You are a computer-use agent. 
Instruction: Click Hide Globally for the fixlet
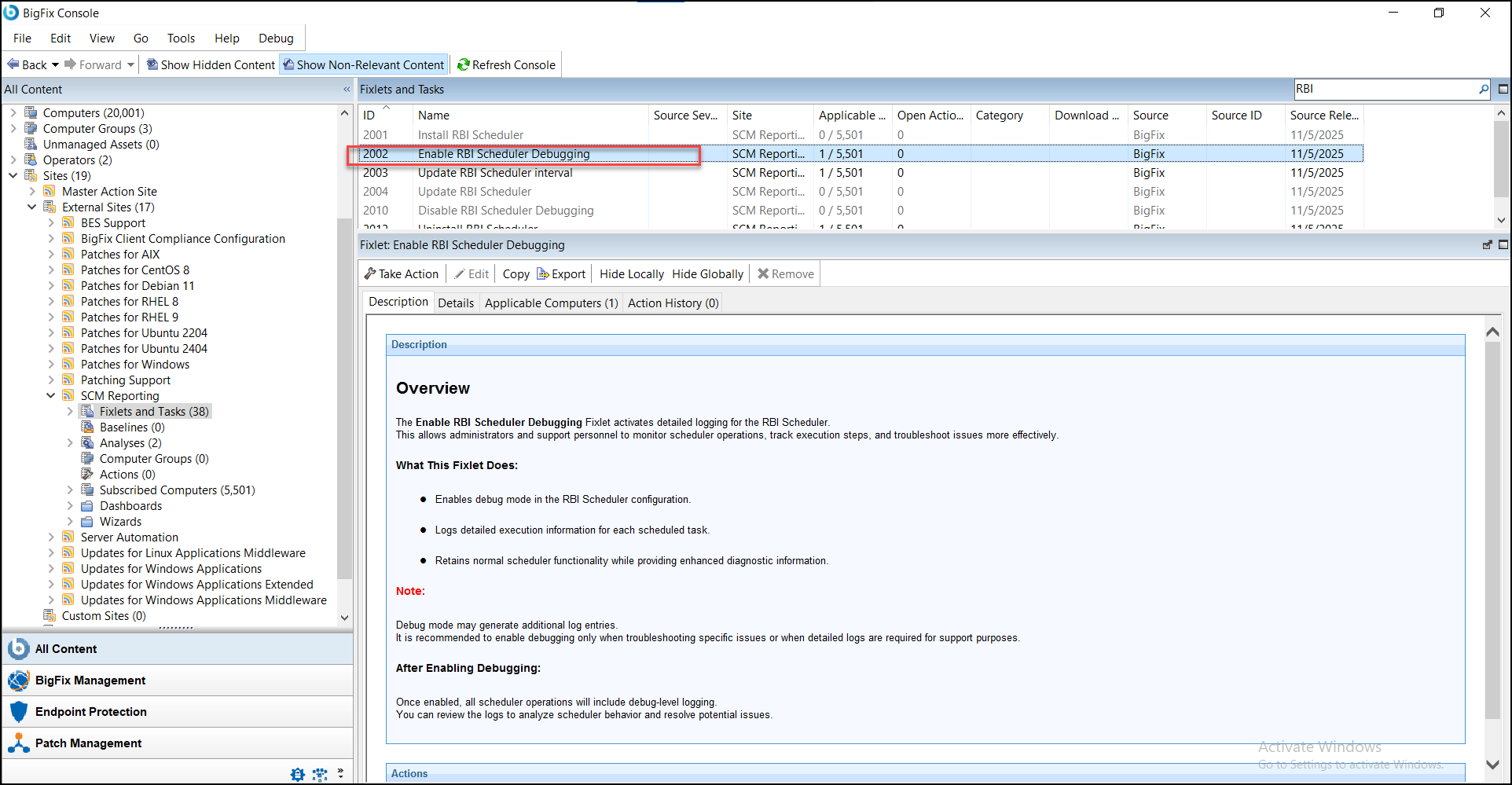click(706, 273)
